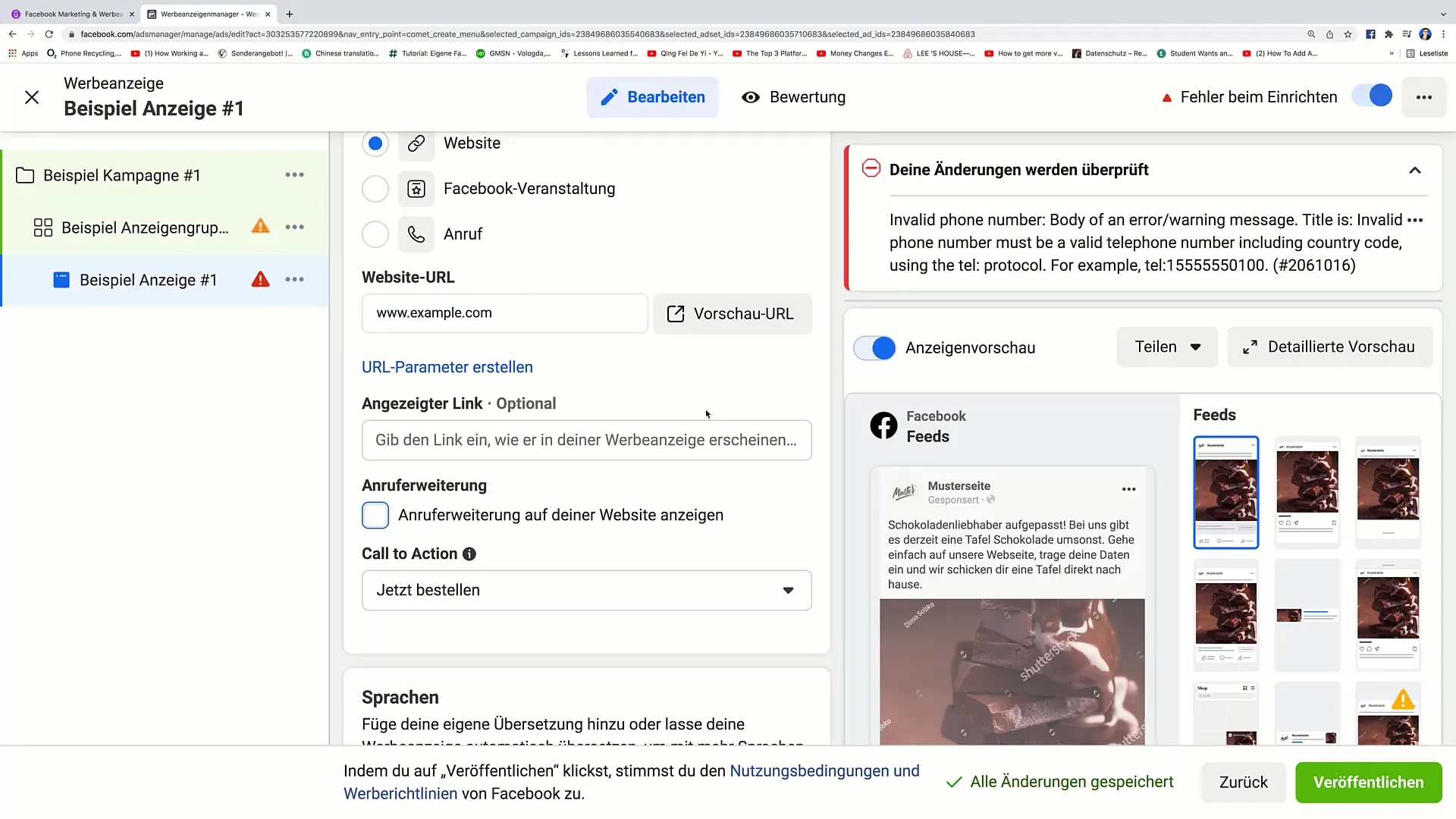This screenshot has height=819, width=1456.
Task: Select the Beispiel Anzeige #1 tree item
Action: [x=165, y=280]
